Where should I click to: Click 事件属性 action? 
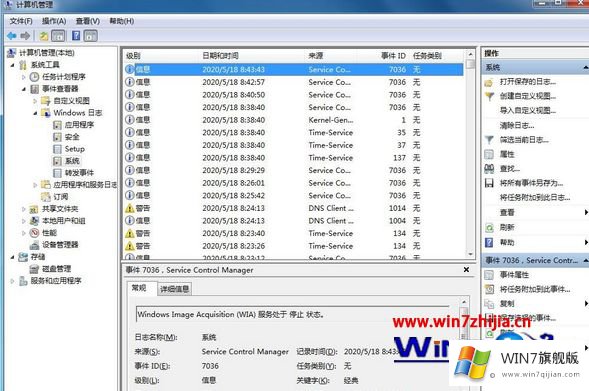pyautogui.click(x=514, y=275)
